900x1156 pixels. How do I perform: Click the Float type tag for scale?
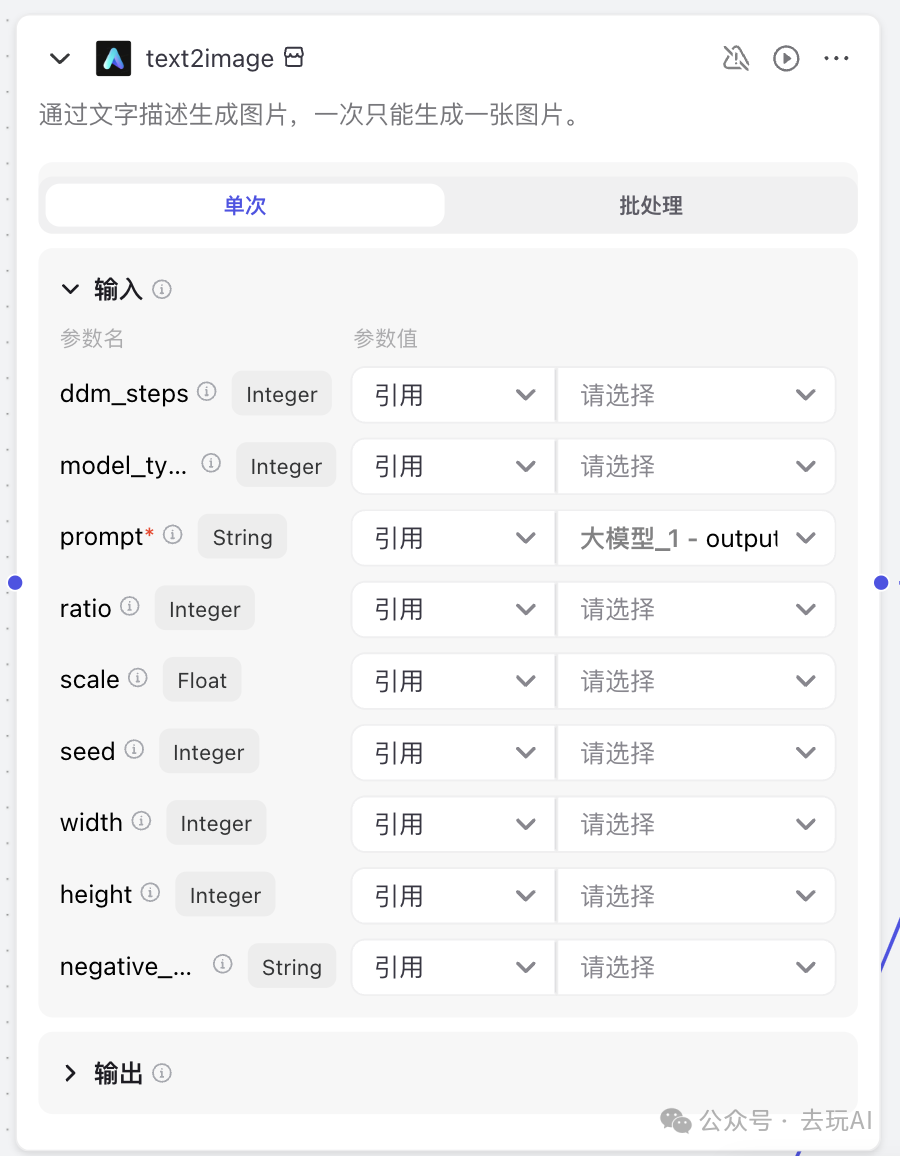(x=202, y=680)
